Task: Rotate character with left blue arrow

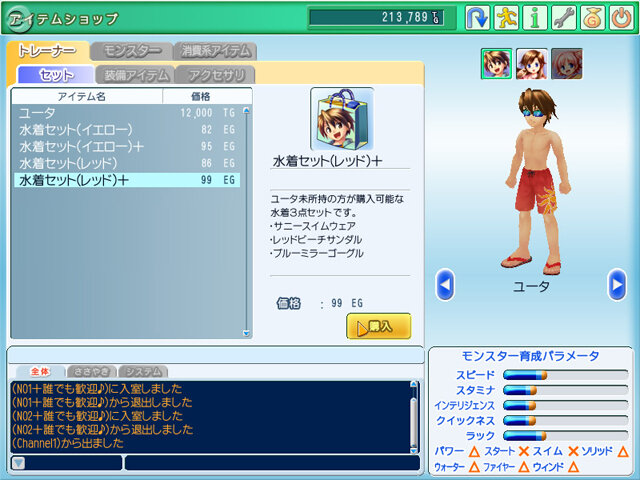Action: point(445,285)
